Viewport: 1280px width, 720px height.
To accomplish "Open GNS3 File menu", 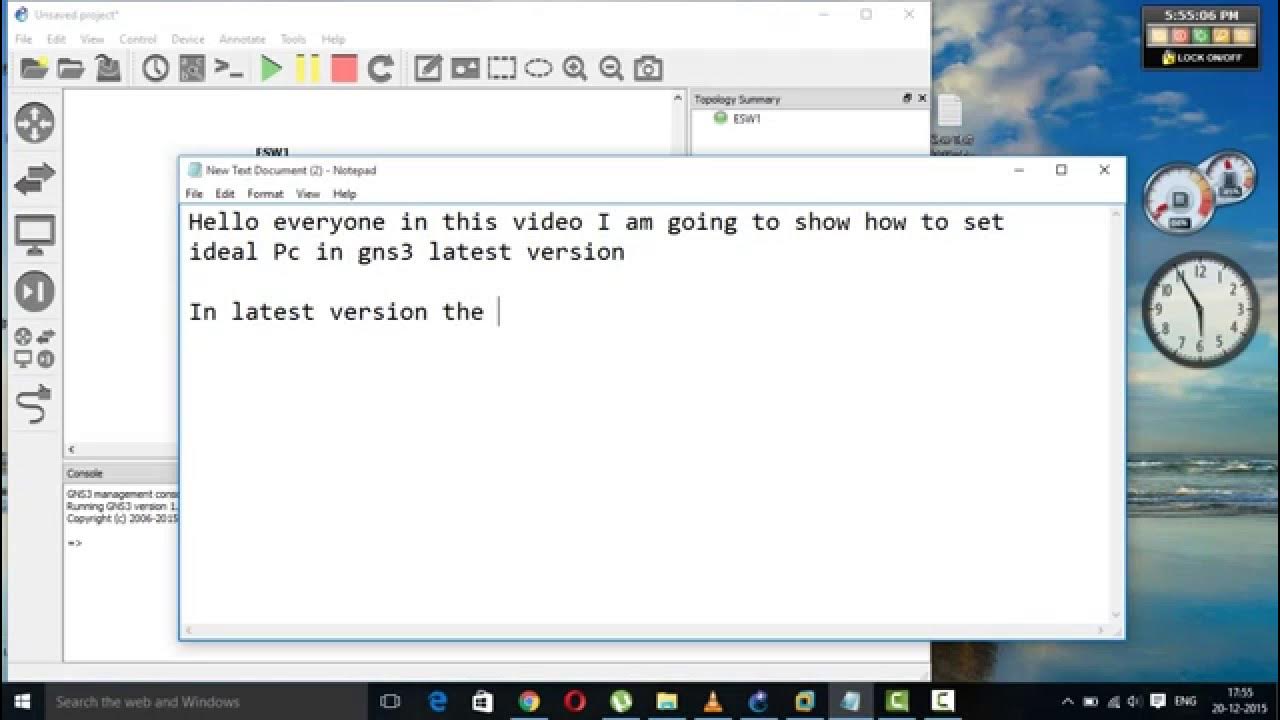I will pos(23,39).
